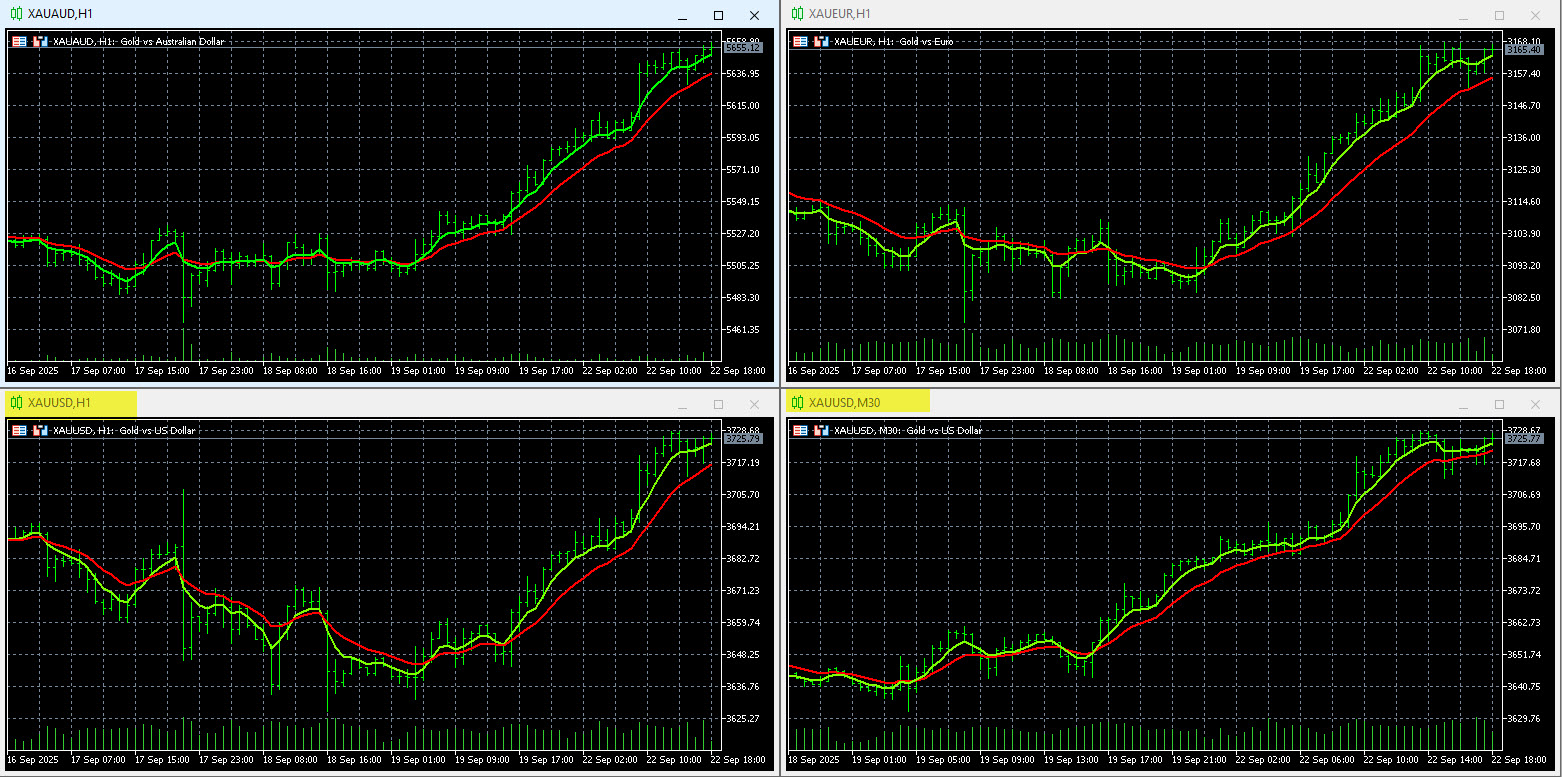Click the 3165.40 price label on XAUEUR
The width and height of the screenshot is (1562, 777).
(x=1523, y=49)
